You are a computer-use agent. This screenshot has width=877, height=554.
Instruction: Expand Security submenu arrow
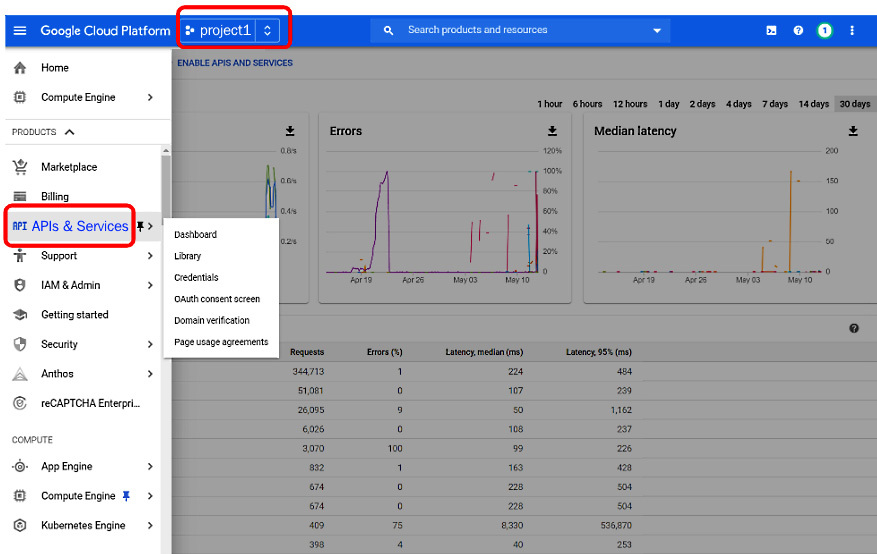point(150,344)
